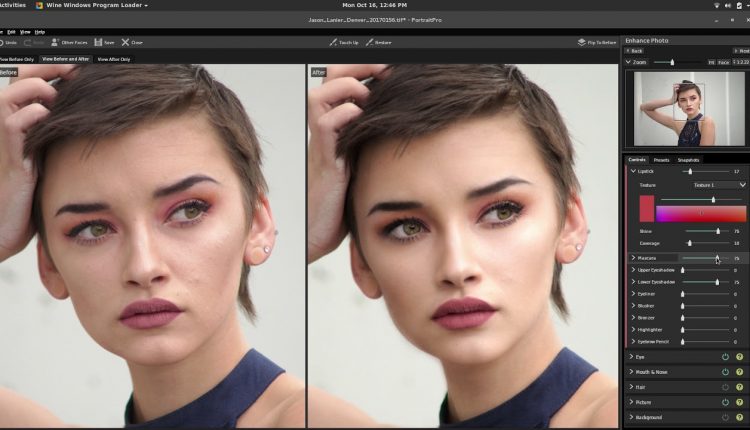Open help for the Eye section
Viewport: 750px width, 430px height.
point(739,357)
